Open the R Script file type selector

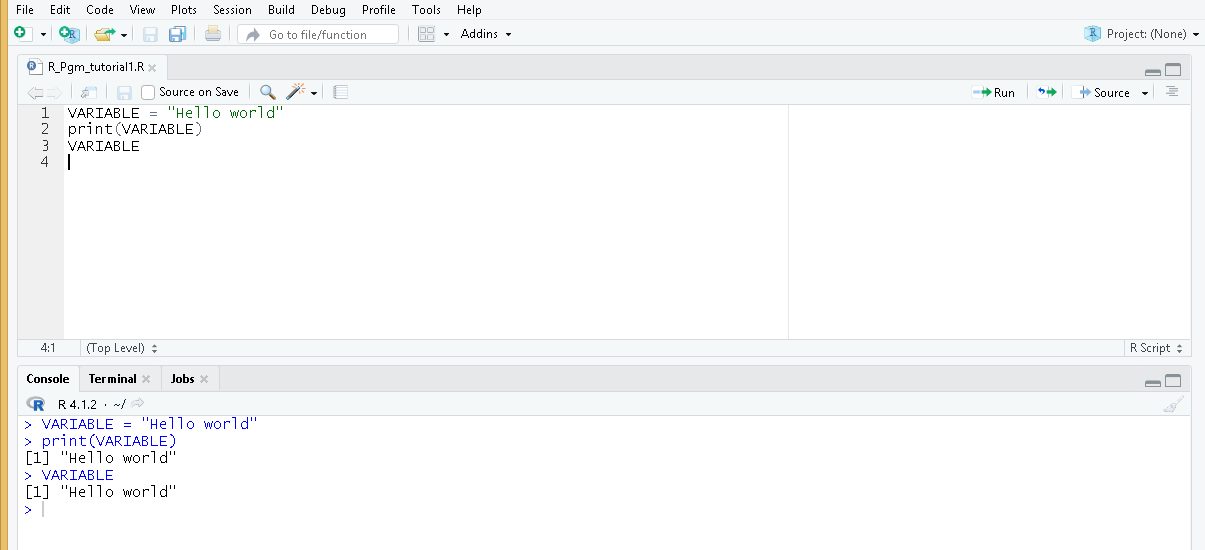coord(1156,348)
